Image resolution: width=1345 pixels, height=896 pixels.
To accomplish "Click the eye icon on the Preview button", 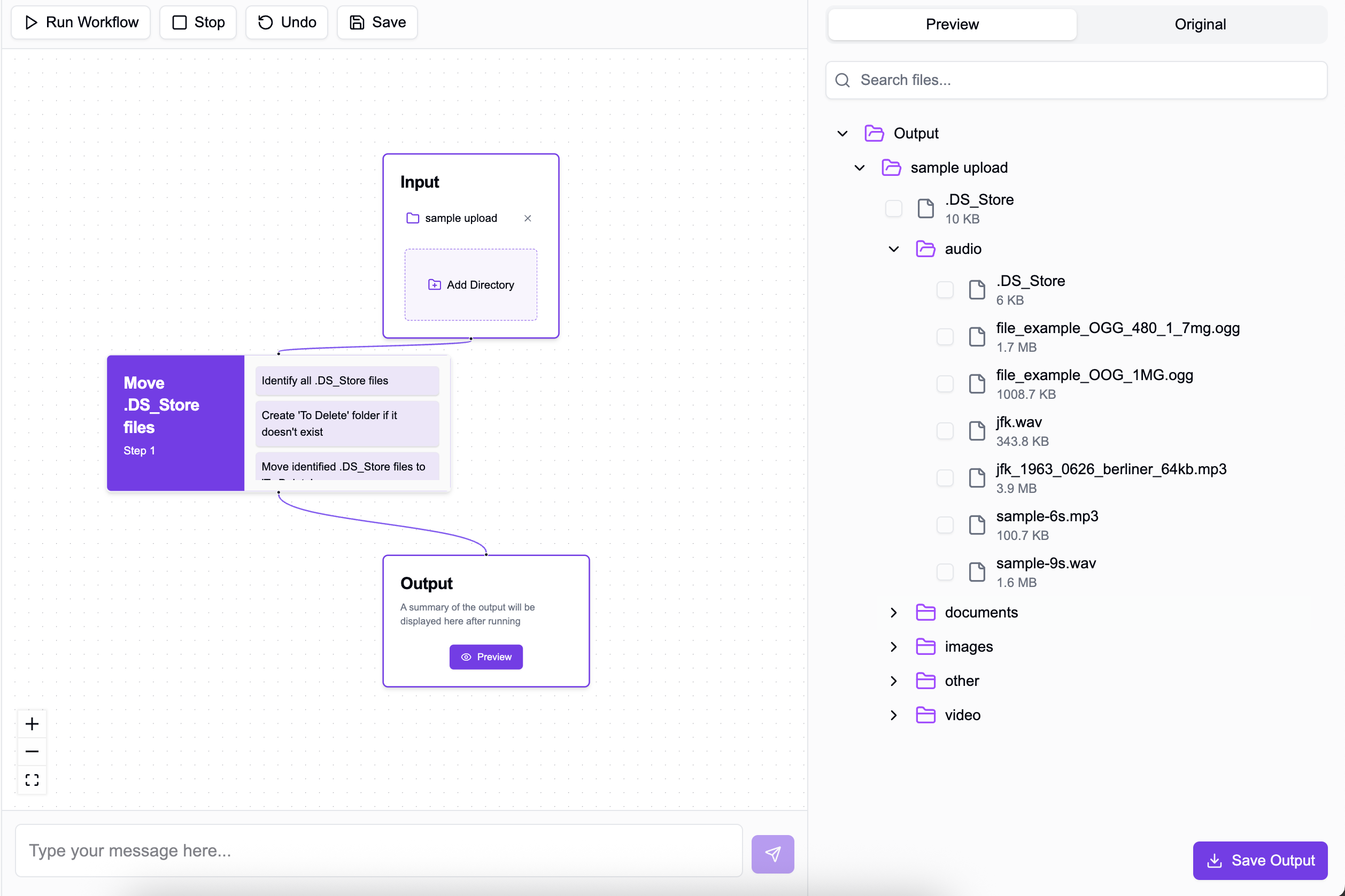I will (466, 657).
